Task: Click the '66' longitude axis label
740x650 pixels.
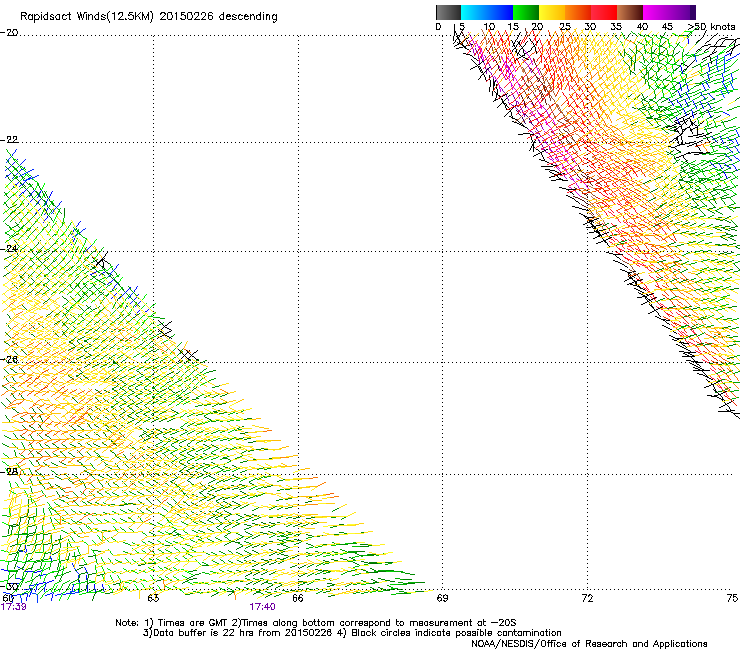Action: point(298,598)
